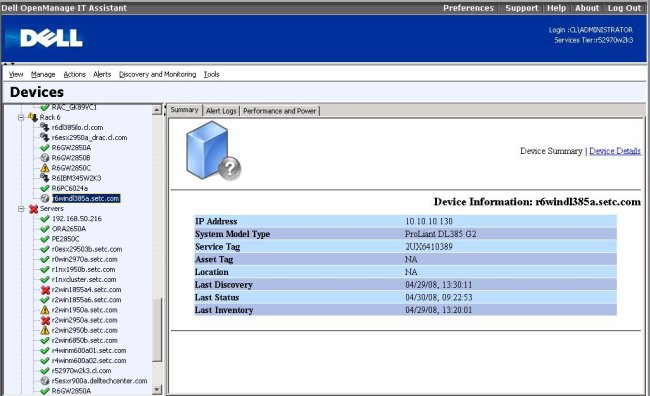Click the device tree scrollbar down arrow
This screenshot has width=650, height=396.
coord(157,389)
